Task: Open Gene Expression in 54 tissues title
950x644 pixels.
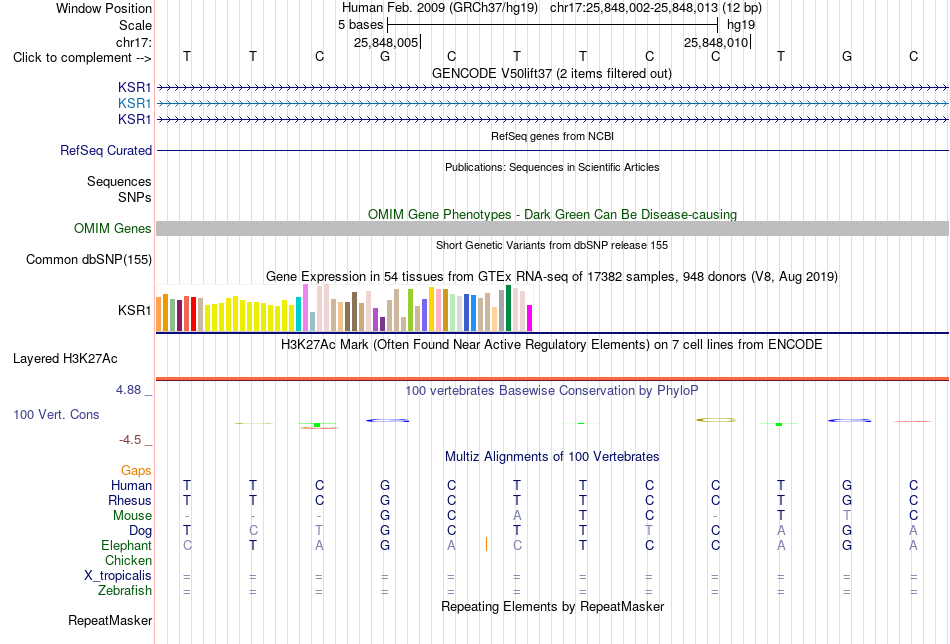Action: point(552,277)
